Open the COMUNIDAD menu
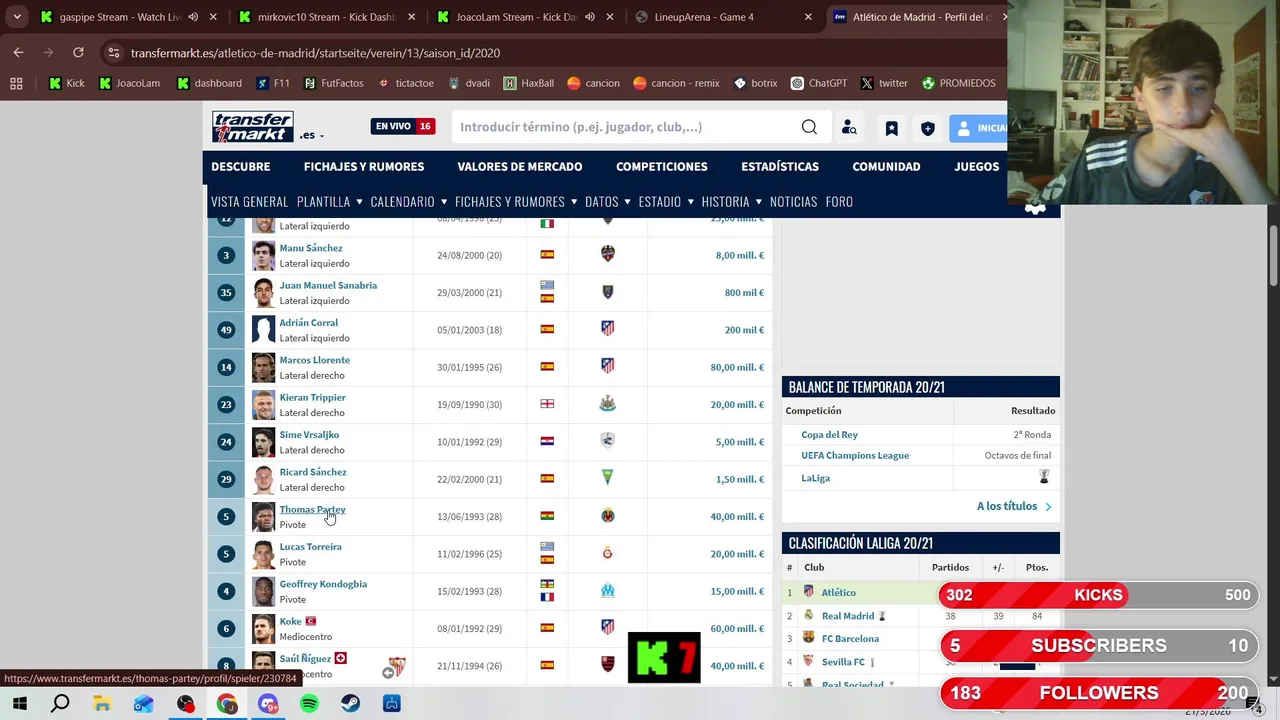1280x720 pixels. tap(886, 166)
